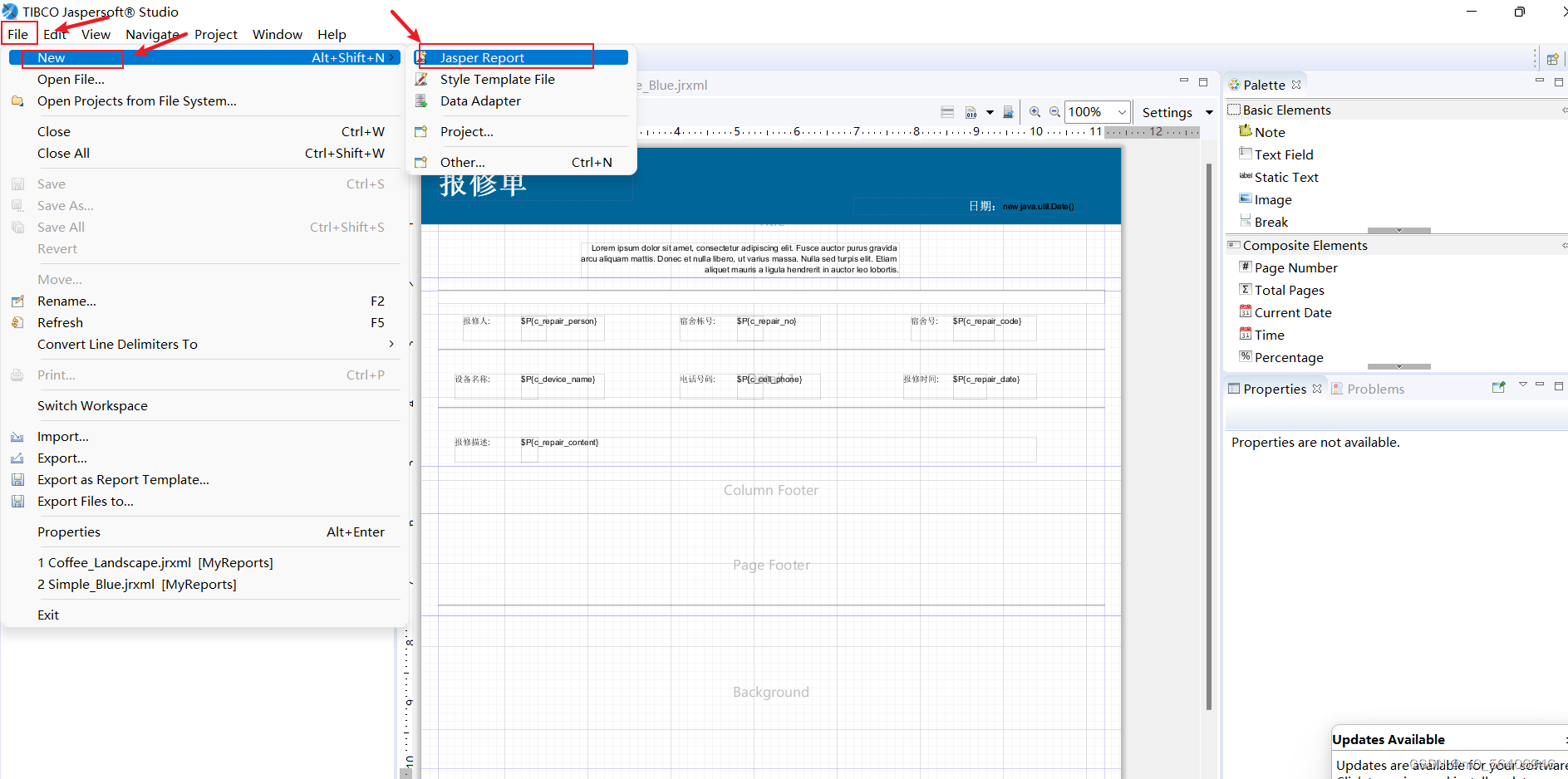Click the Updates Available notification
The height and width of the screenshot is (779, 1568).
tap(1388, 739)
